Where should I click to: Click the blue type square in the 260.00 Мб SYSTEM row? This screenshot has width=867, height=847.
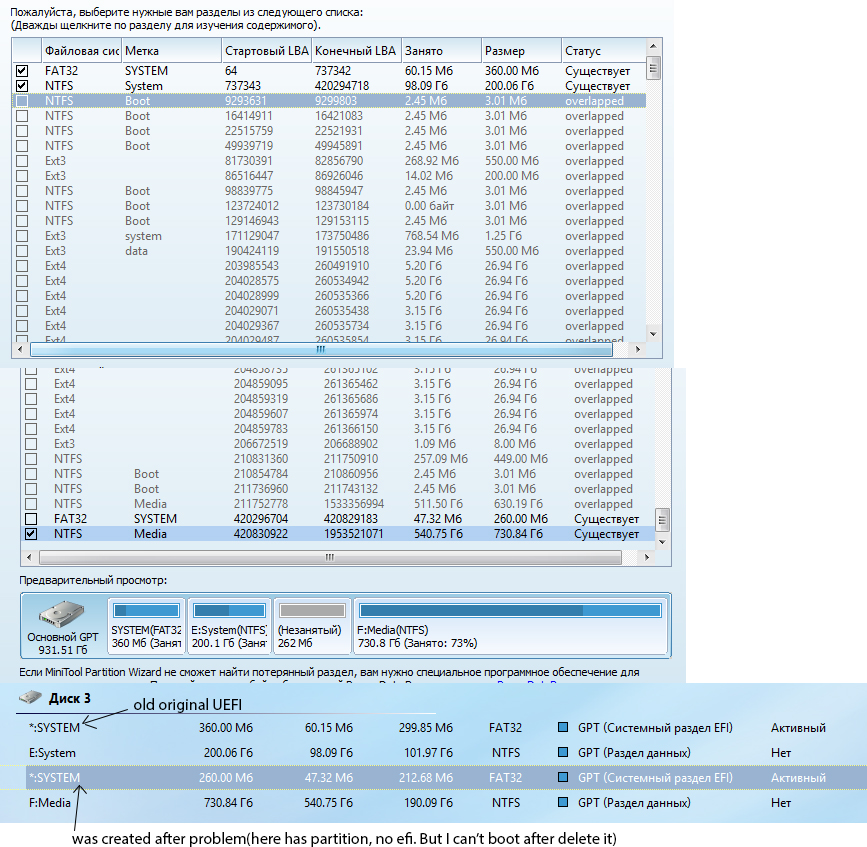[x=562, y=777]
